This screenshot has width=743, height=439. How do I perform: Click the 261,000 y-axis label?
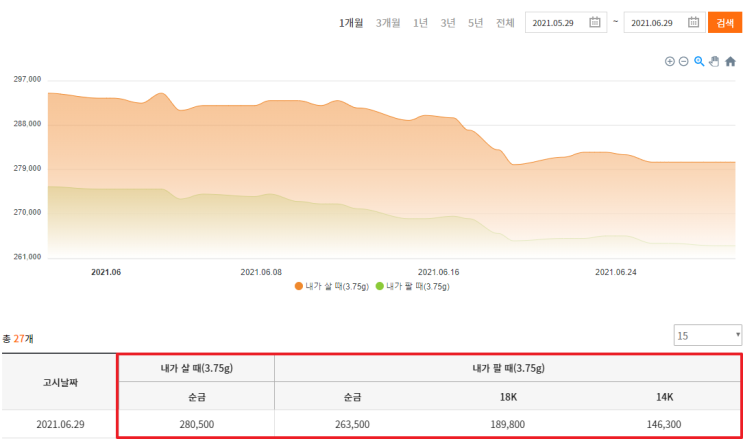click(27, 257)
